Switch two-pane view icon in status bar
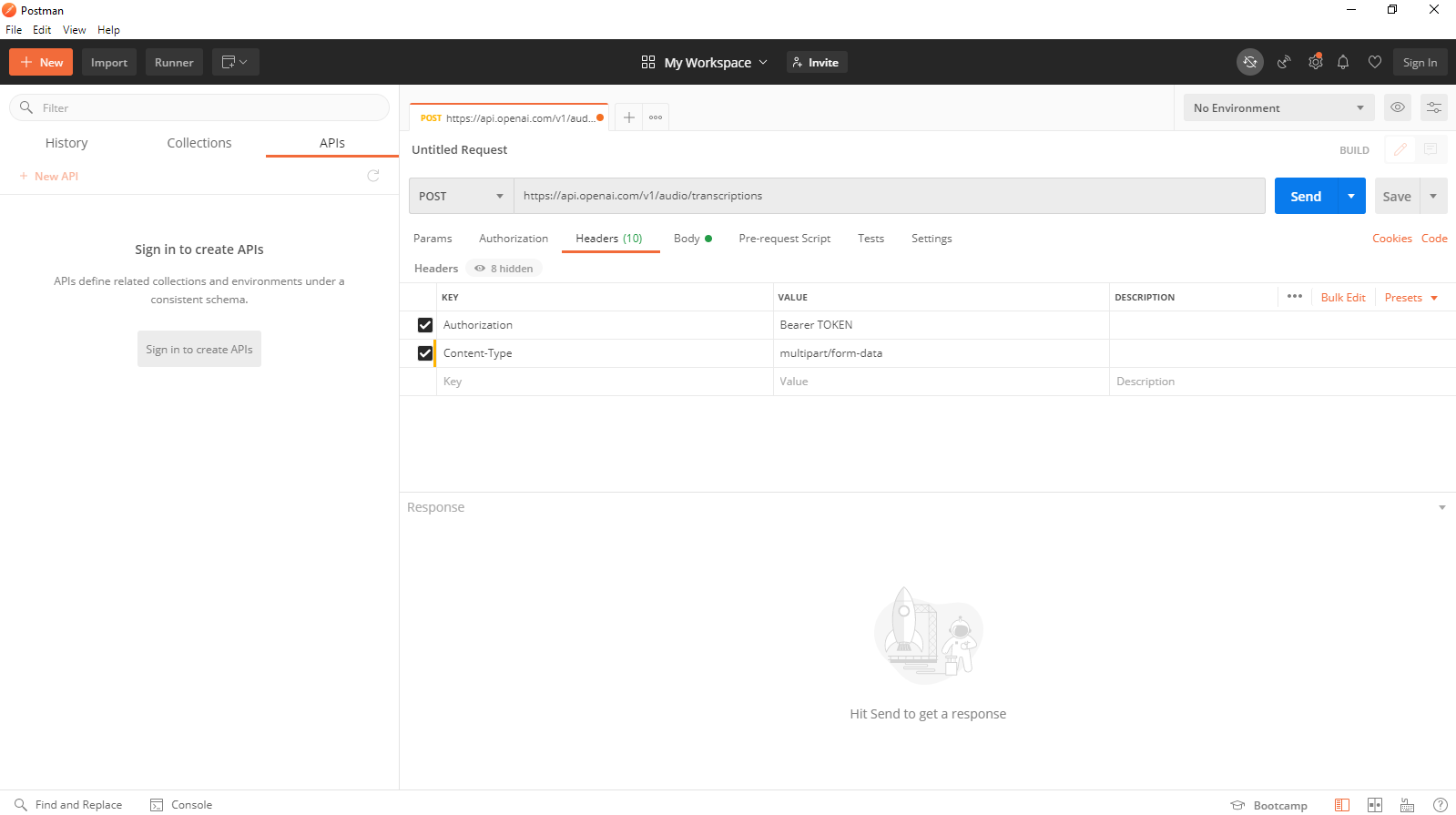This screenshot has width=1456, height=815. (1375, 805)
